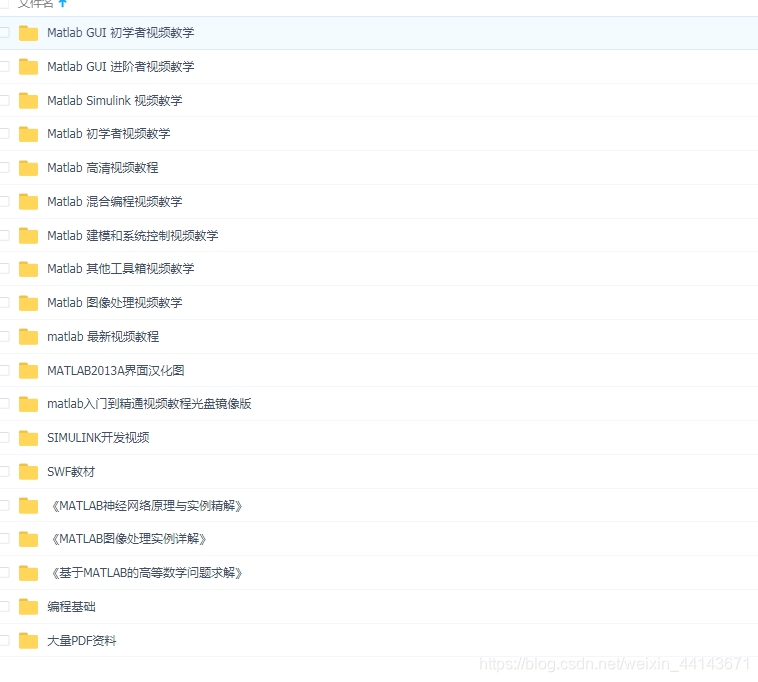Click text MATLAB2013A界面汉化图

click(x=116, y=370)
